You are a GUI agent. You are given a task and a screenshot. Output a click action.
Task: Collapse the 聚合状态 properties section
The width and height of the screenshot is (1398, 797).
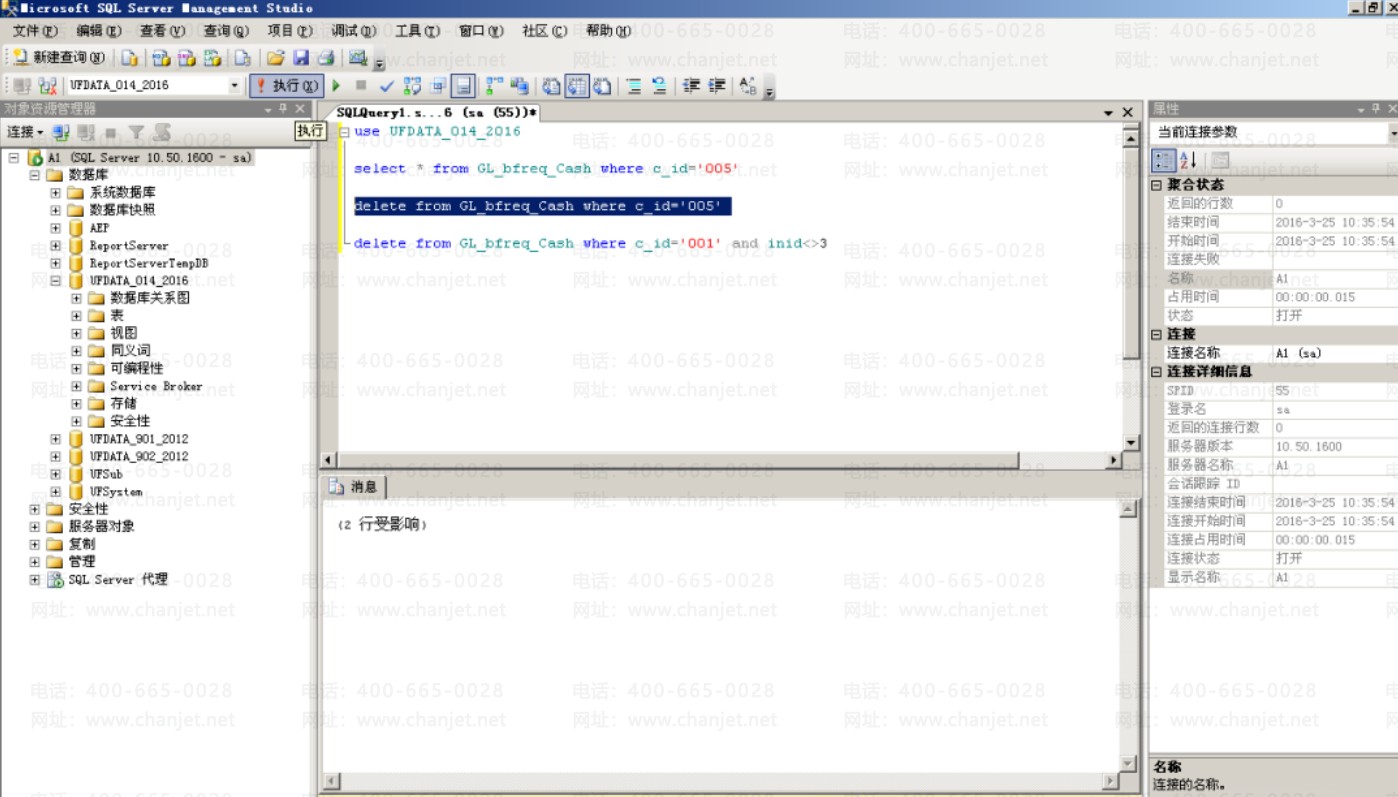point(1157,185)
